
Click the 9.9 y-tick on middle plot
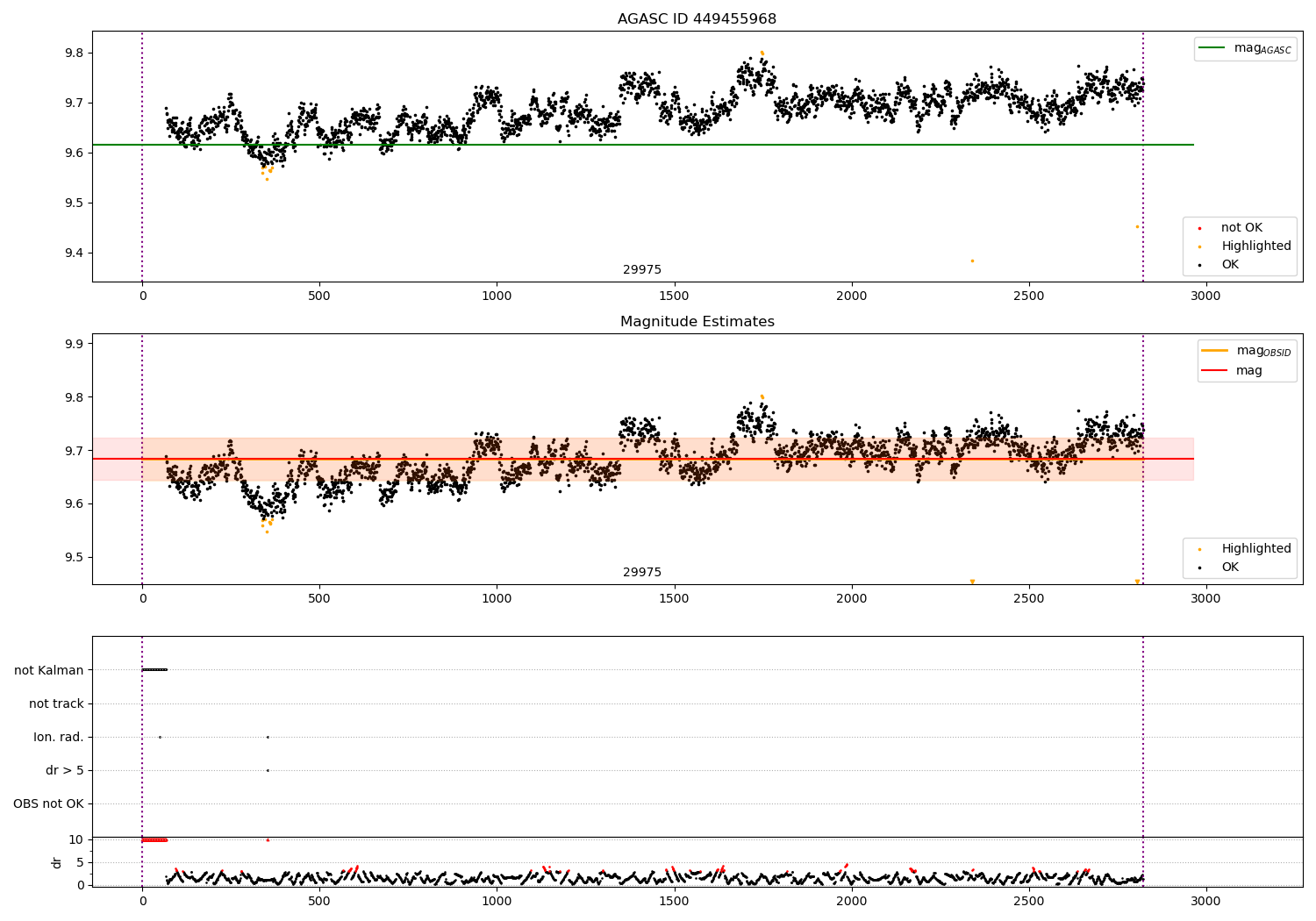[x=74, y=344]
